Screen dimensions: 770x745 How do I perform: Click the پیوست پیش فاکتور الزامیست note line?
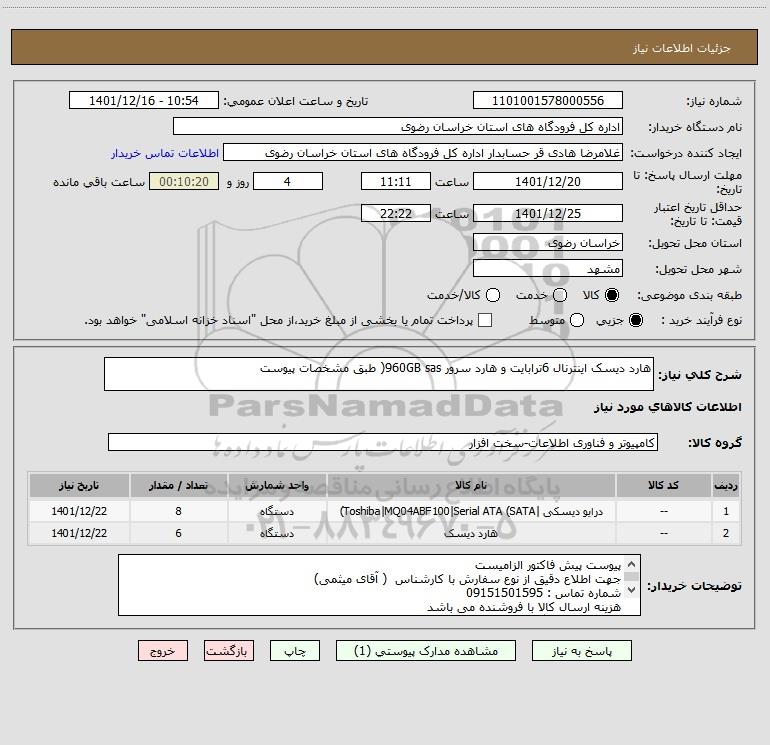point(548,565)
